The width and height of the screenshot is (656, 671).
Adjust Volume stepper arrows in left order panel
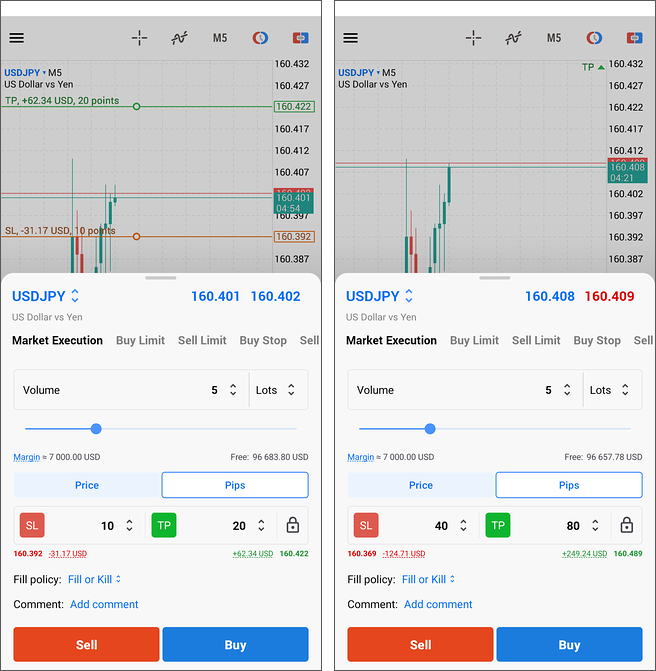pyautogui.click(x=233, y=390)
